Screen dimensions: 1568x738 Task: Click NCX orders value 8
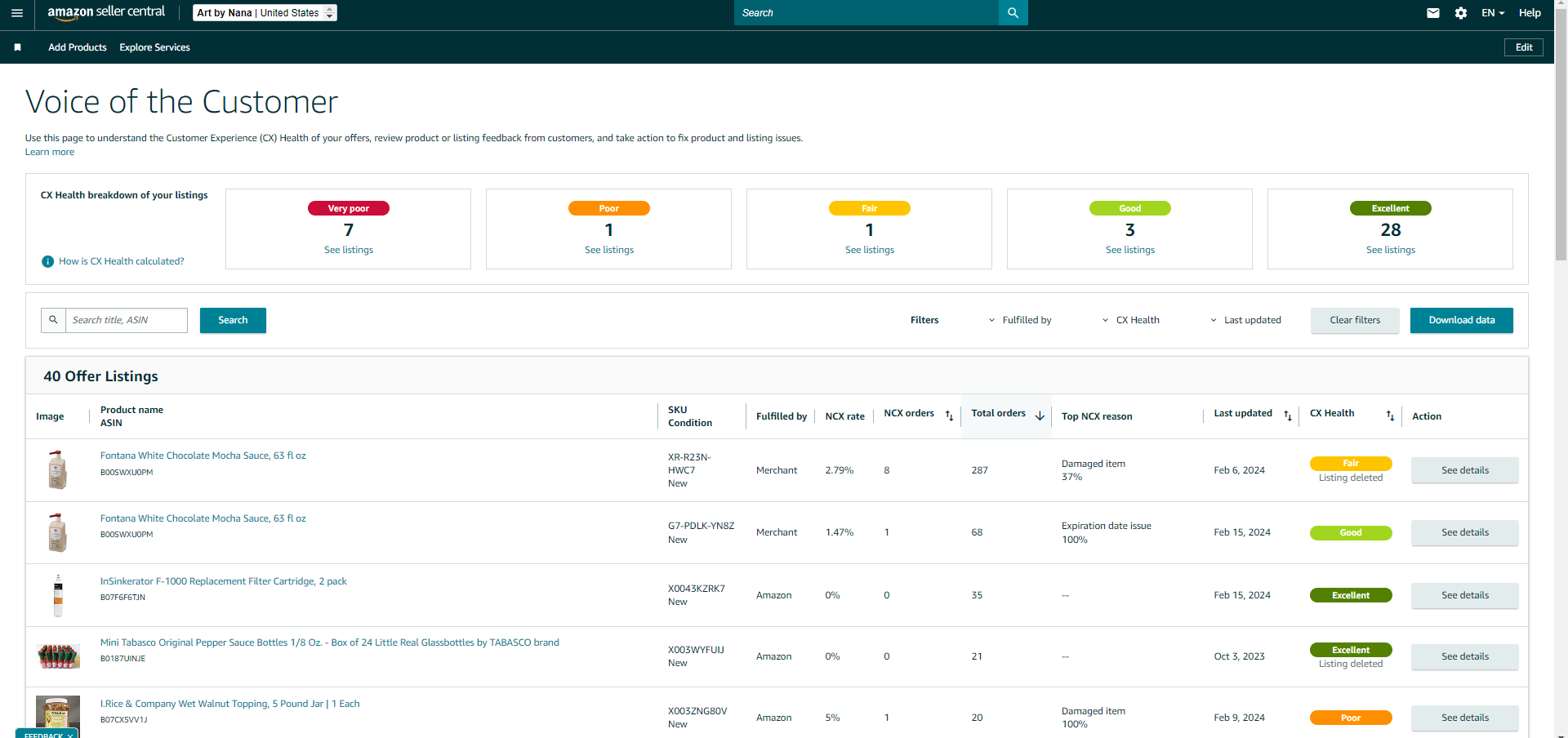(887, 470)
